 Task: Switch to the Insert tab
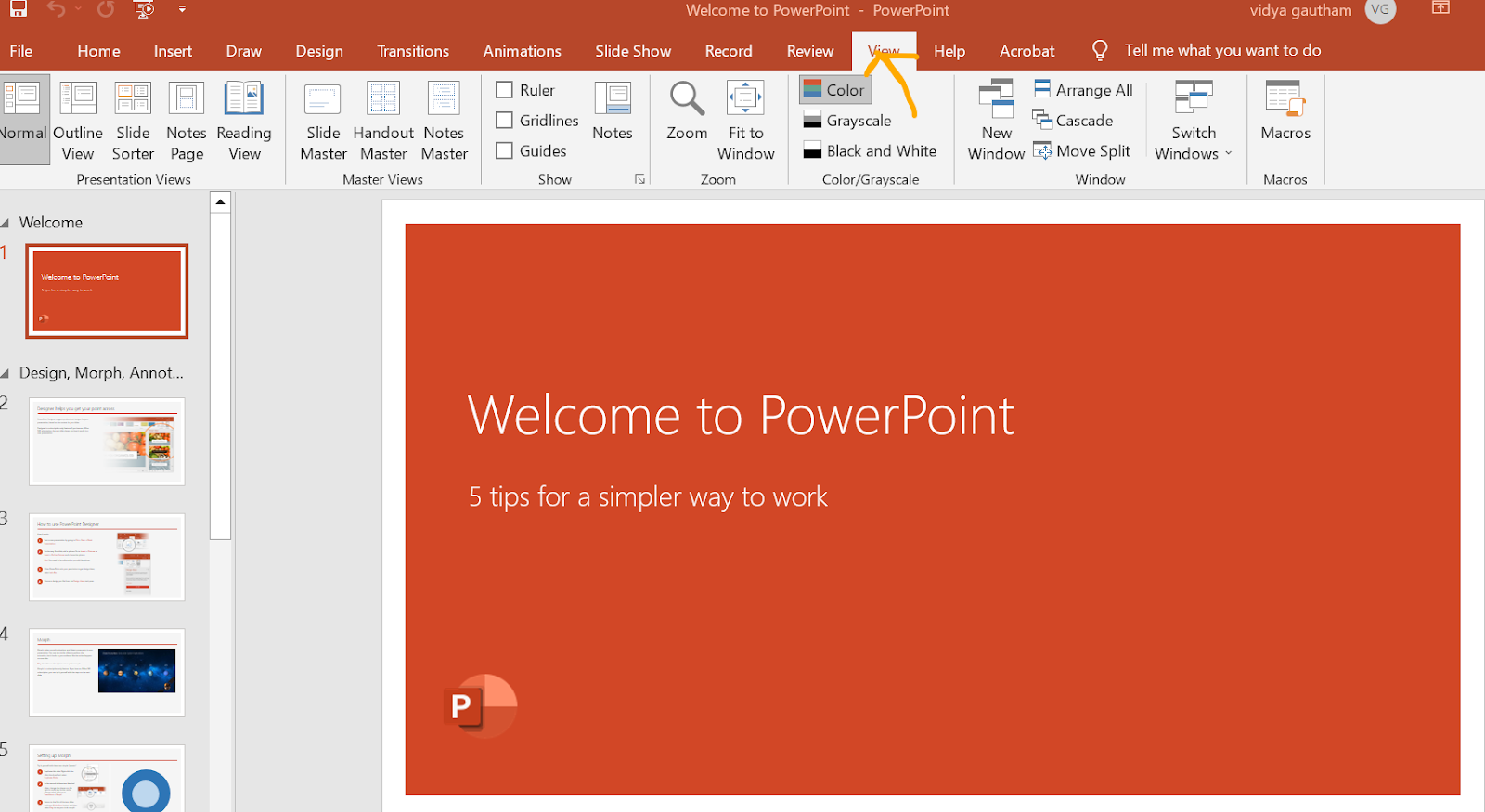pos(173,51)
